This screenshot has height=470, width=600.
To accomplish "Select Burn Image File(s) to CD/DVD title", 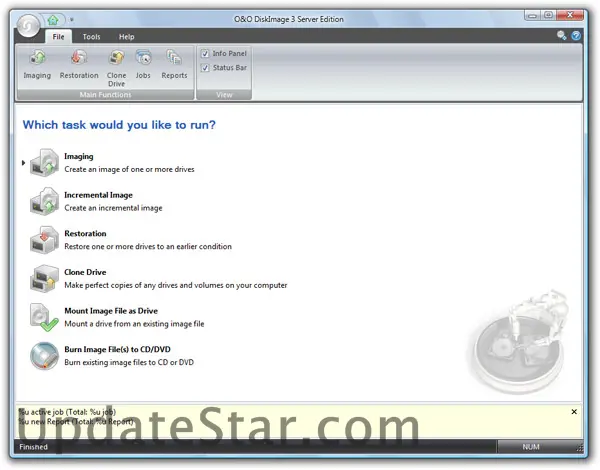I will (117, 349).
